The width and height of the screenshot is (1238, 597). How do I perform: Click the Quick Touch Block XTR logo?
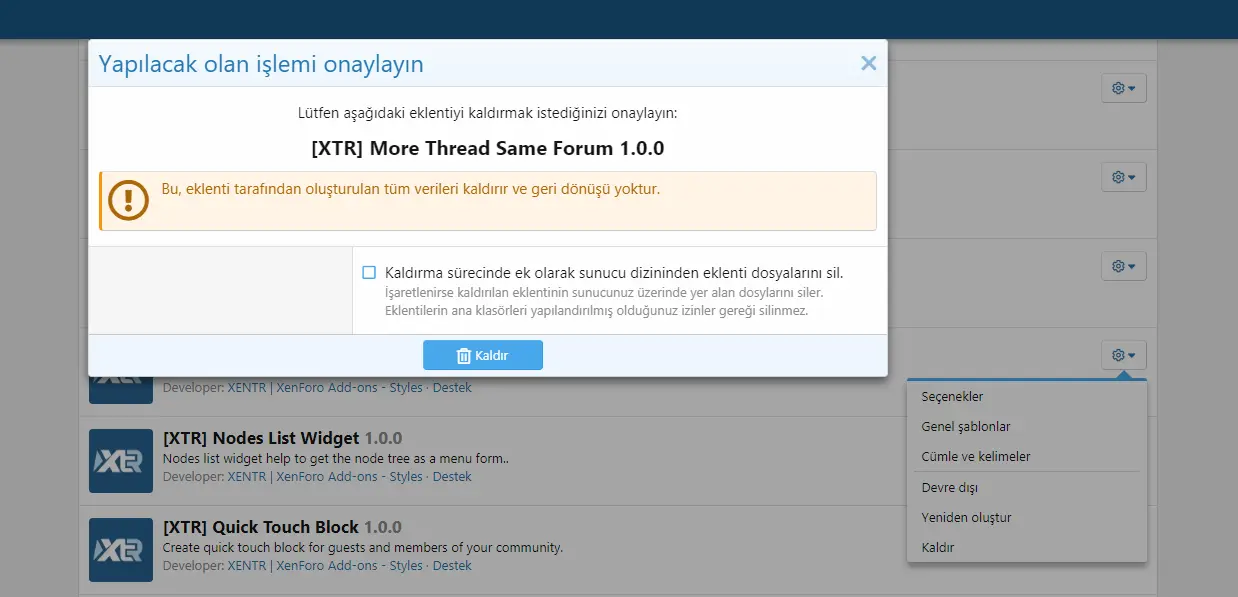click(121, 550)
